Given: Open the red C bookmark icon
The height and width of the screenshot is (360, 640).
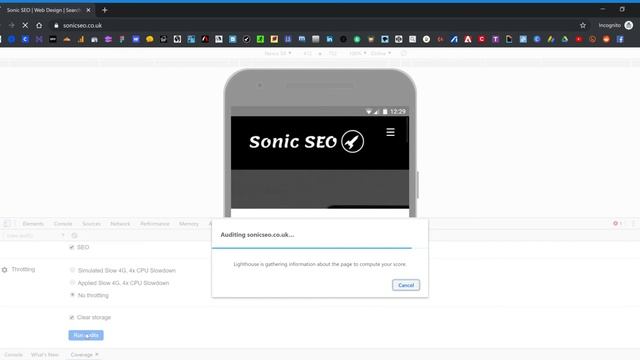Looking at the screenshot, I should (x=482, y=39).
